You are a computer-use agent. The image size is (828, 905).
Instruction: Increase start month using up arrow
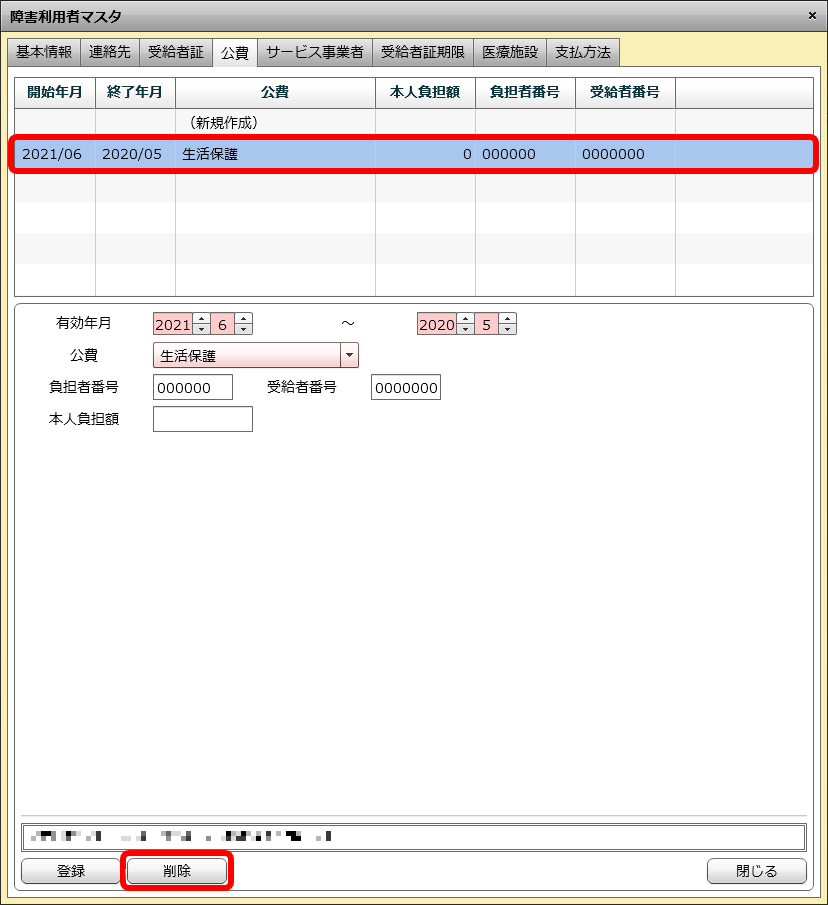(x=244, y=319)
